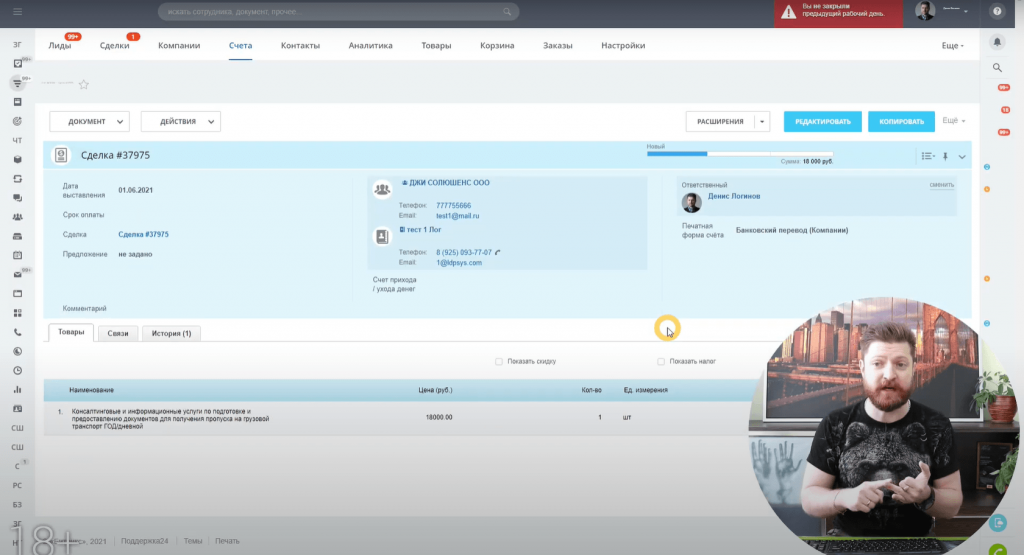Enable the Показать скидку checkbox
The height and width of the screenshot is (555, 1024).
click(499, 361)
